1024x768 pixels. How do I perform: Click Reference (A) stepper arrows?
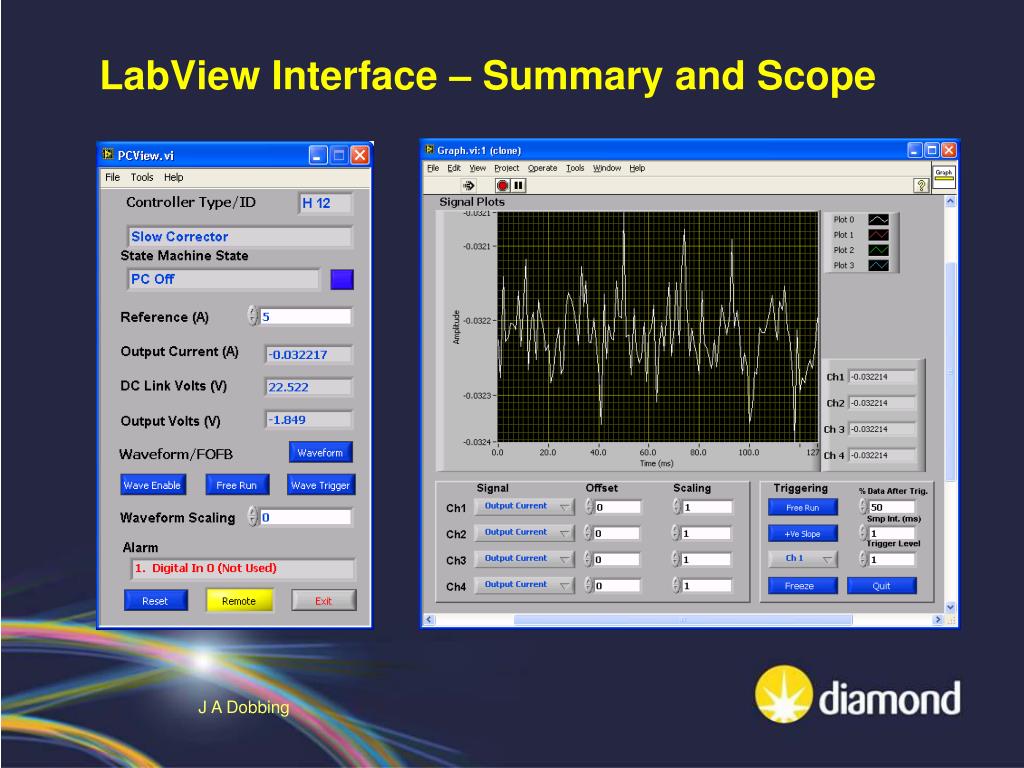(253, 316)
